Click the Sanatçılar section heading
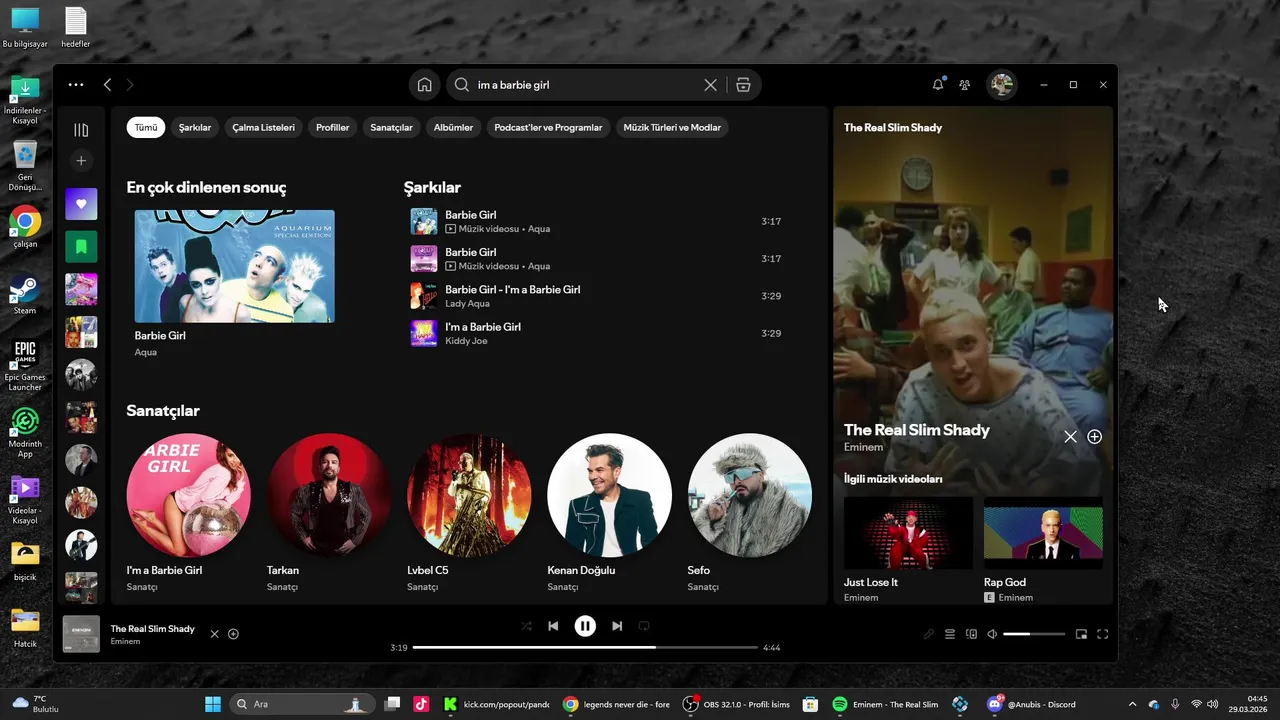 (x=163, y=411)
